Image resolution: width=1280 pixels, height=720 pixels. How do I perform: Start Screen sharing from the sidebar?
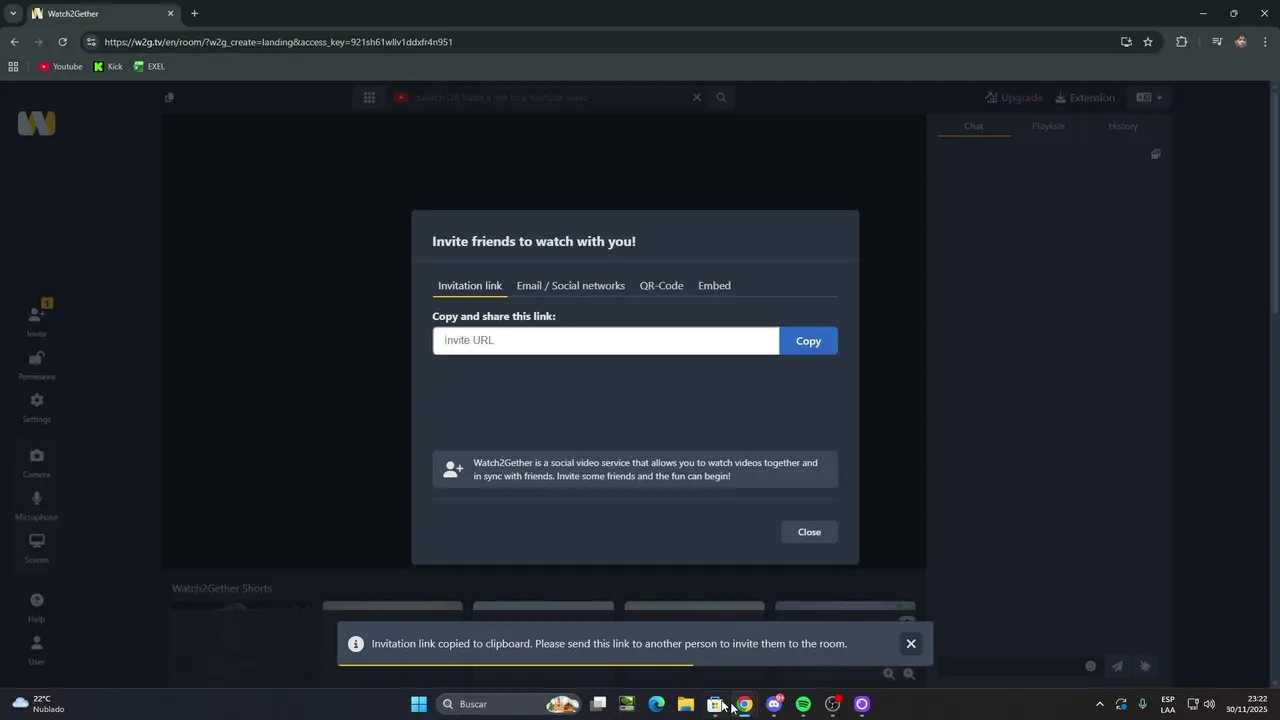pyautogui.click(x=37, y=547)
